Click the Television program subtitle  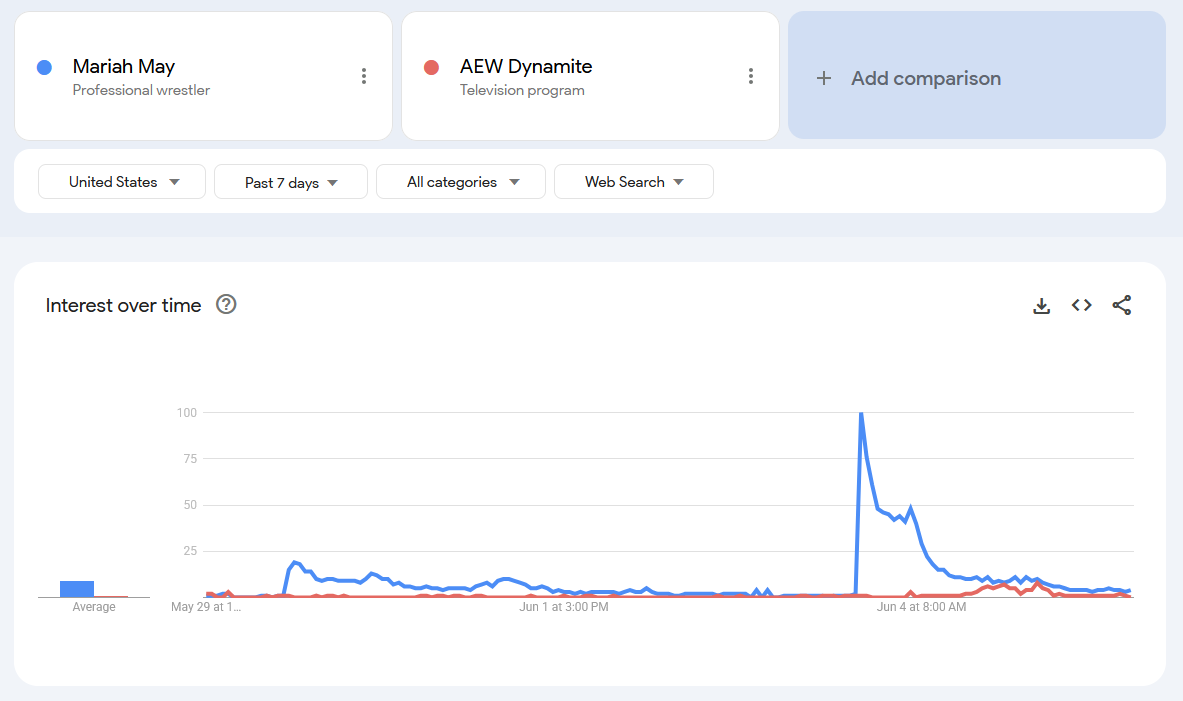(522, 90)
